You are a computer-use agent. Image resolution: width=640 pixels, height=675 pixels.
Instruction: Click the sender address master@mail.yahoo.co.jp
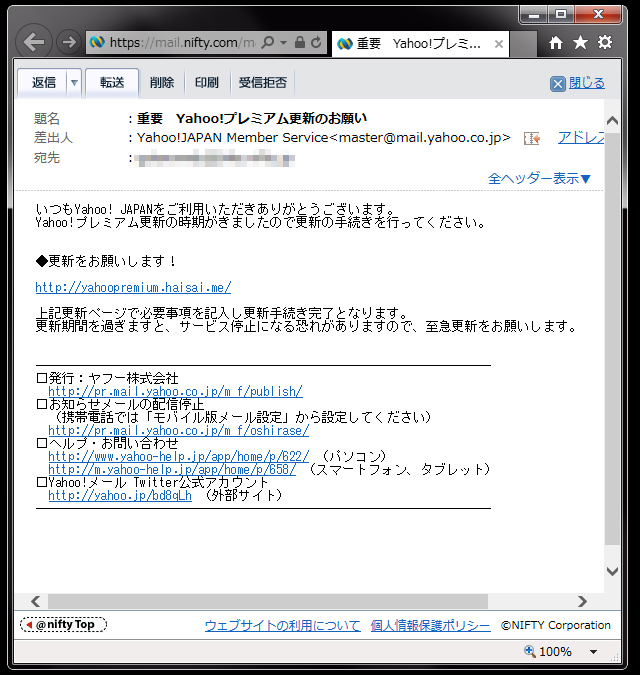point(420,138)
